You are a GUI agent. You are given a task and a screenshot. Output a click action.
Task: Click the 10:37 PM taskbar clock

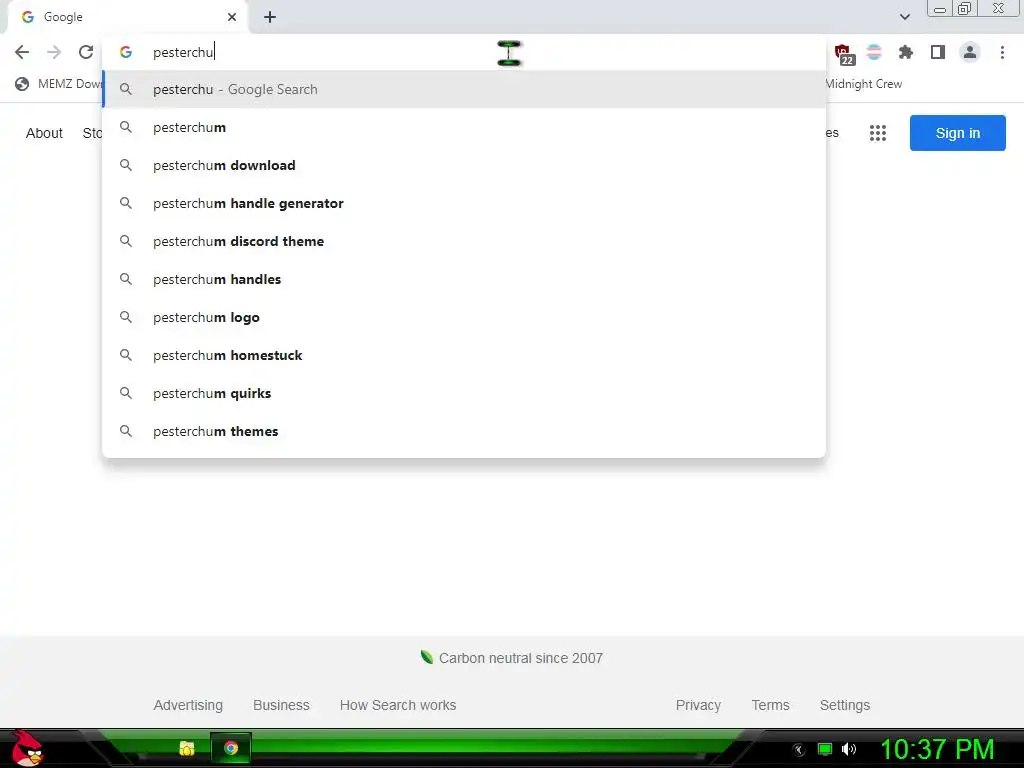(x=936, y=749)
